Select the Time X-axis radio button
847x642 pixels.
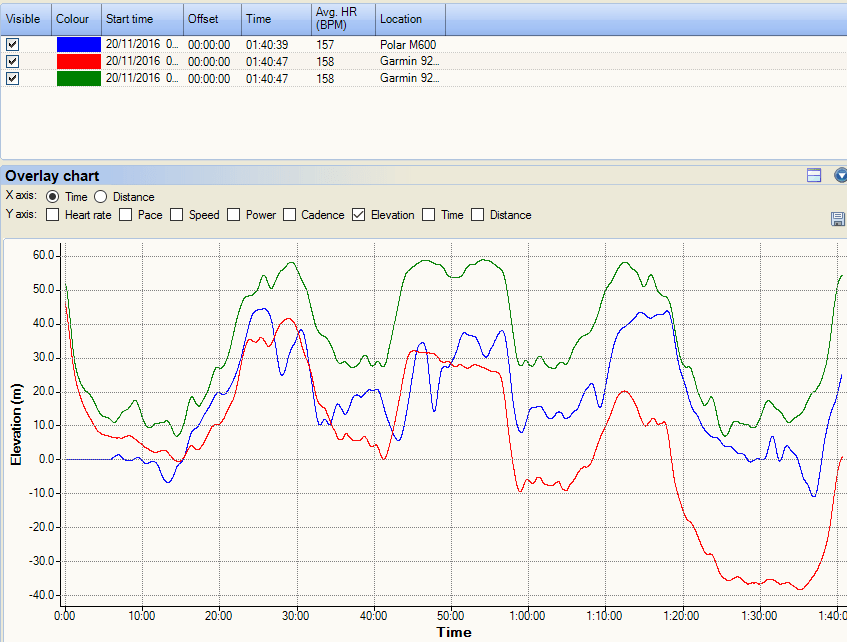tap(54, 196)
